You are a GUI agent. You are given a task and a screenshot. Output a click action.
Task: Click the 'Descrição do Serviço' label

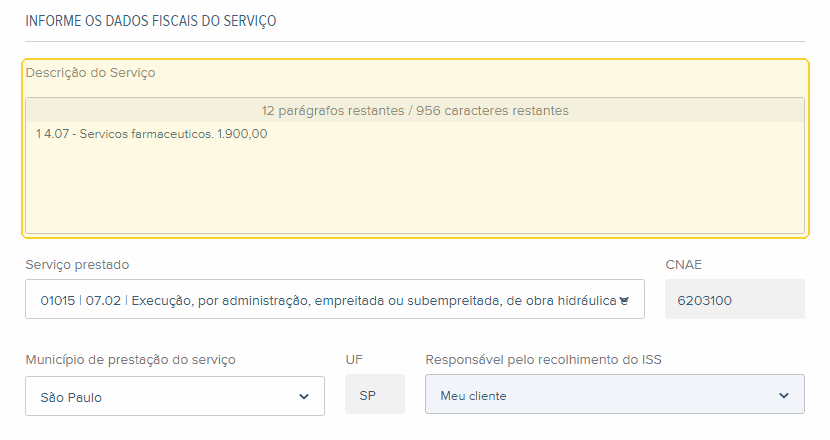91,73
